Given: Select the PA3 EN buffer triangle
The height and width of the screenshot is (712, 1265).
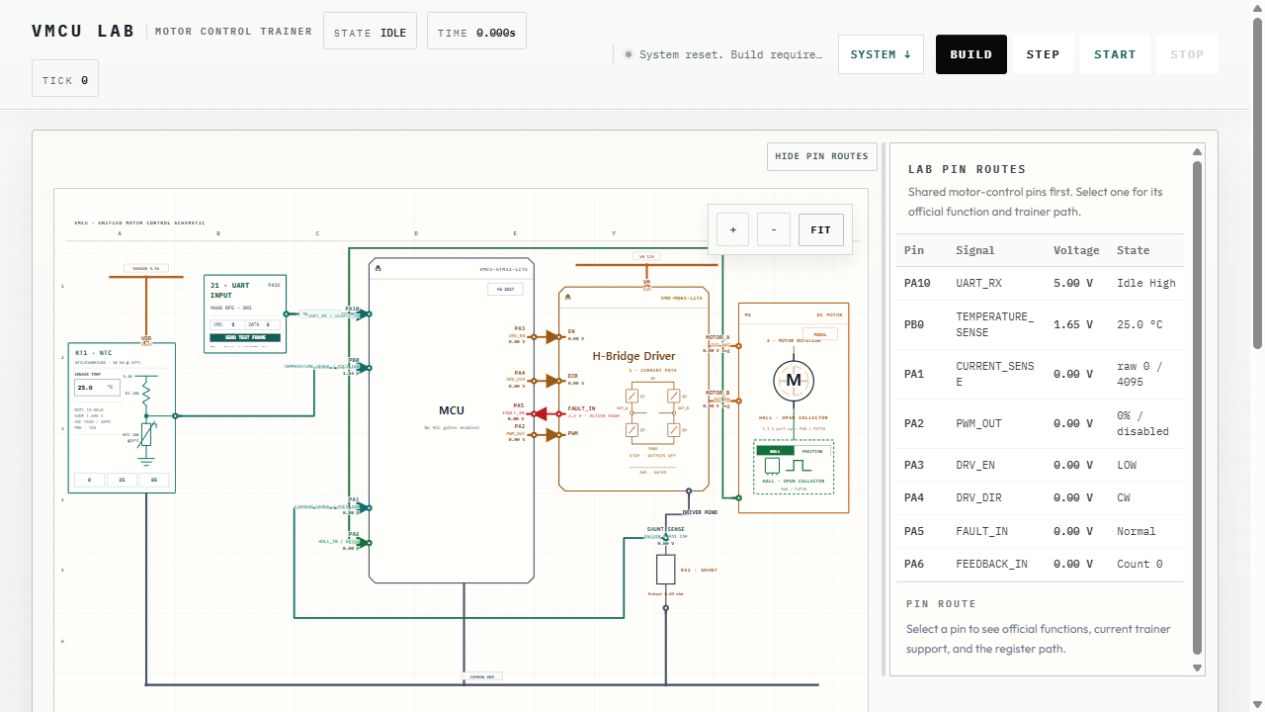Looking at the screenshot, I should (553, 337).
